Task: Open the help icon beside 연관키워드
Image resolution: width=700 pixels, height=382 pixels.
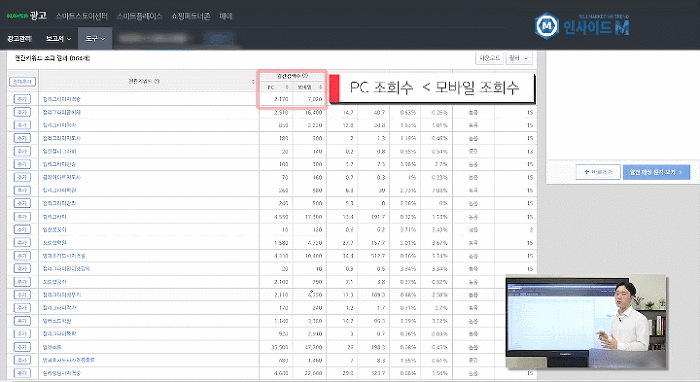Action: [x=157, y=82]
